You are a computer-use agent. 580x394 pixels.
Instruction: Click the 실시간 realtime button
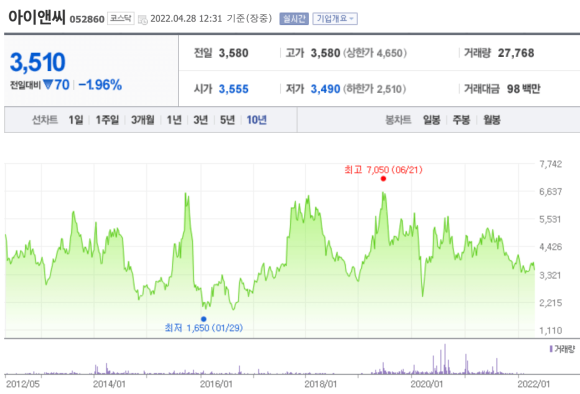tap(294, 18)
